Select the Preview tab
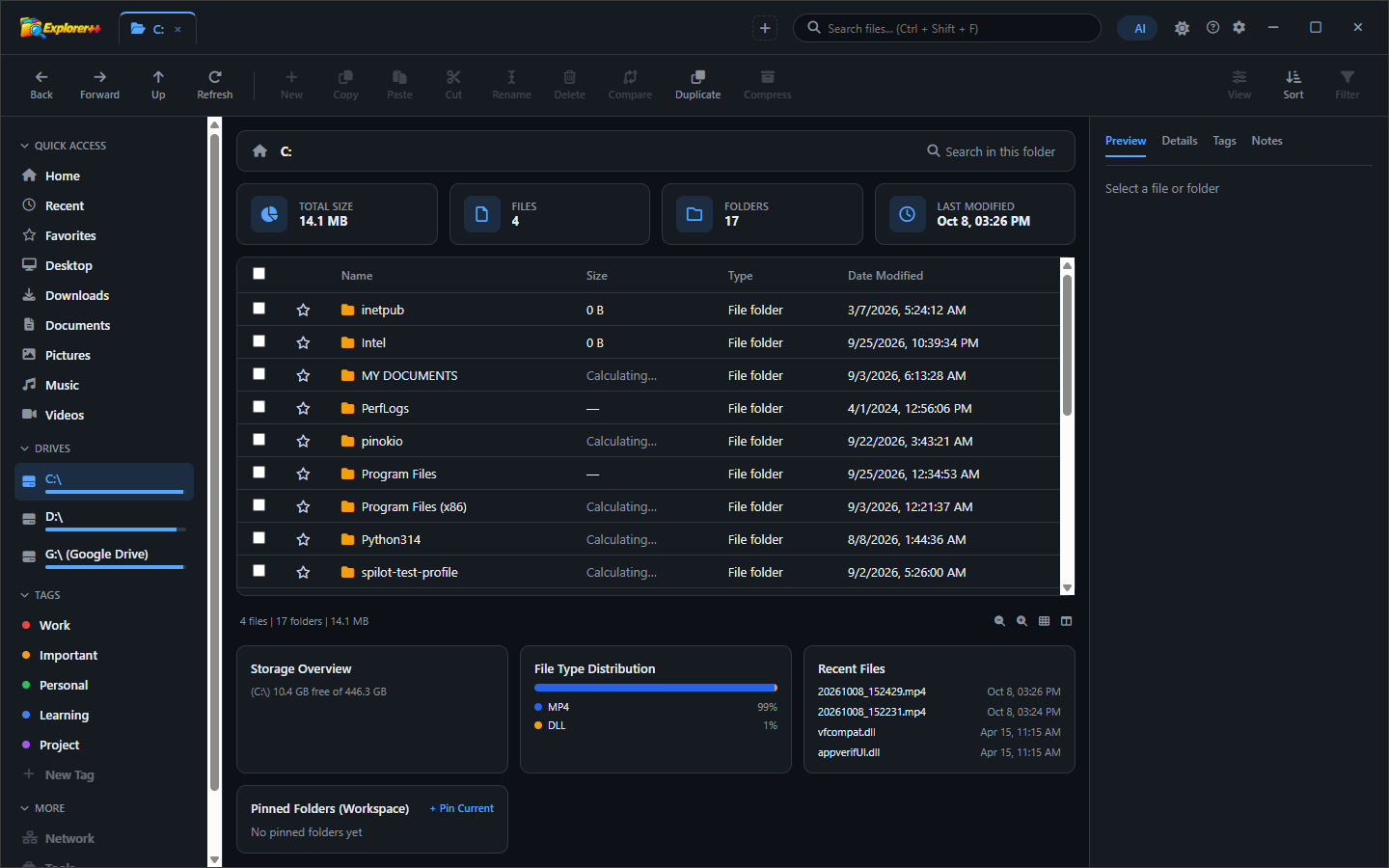Screen dimensions: 1389x868 [1126, 141]
